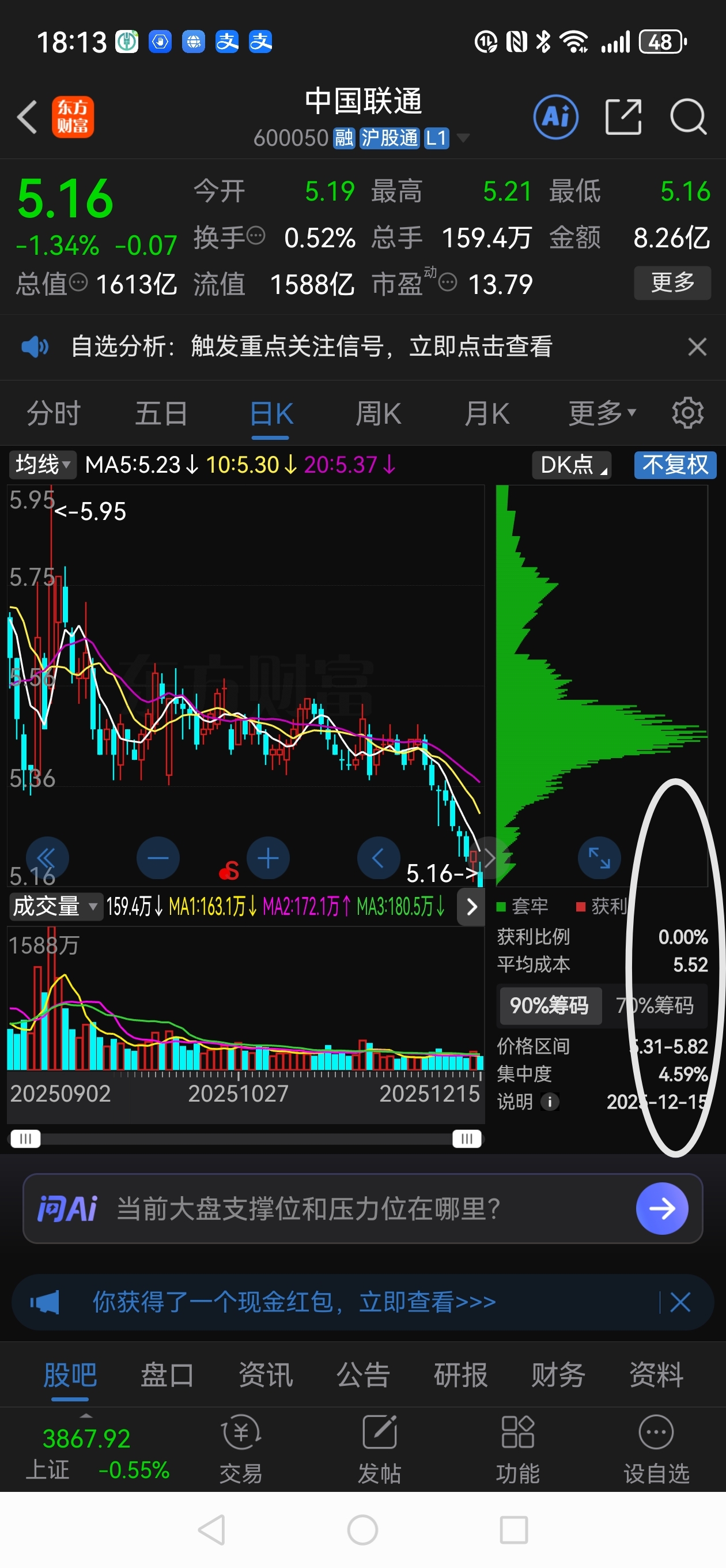Open the 现金红包 立即查看 link
This screenshot has width=726, height=1568.
426,1303
